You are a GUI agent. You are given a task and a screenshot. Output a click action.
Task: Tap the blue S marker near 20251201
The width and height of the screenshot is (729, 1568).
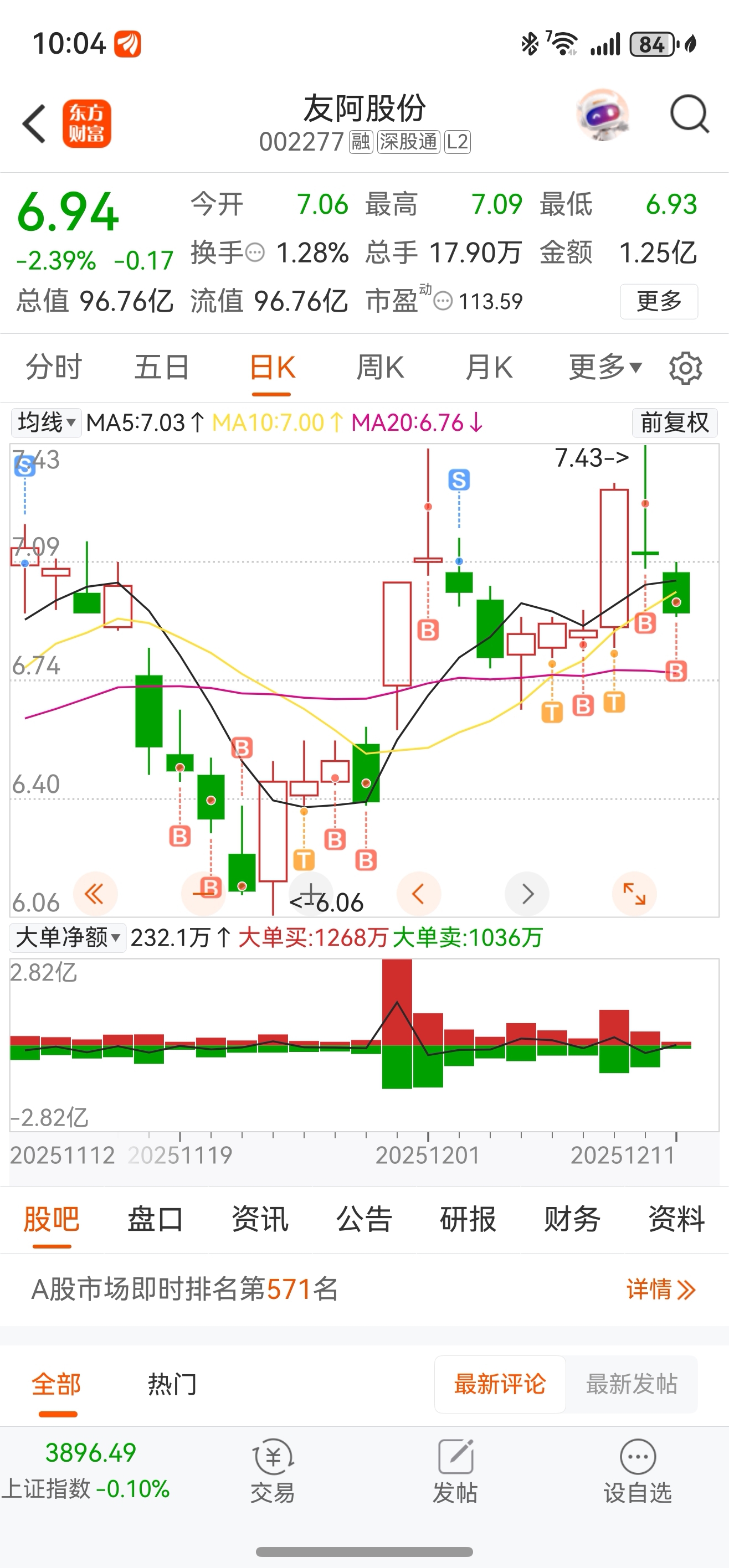pyautogui.click(x=459, y=480)
